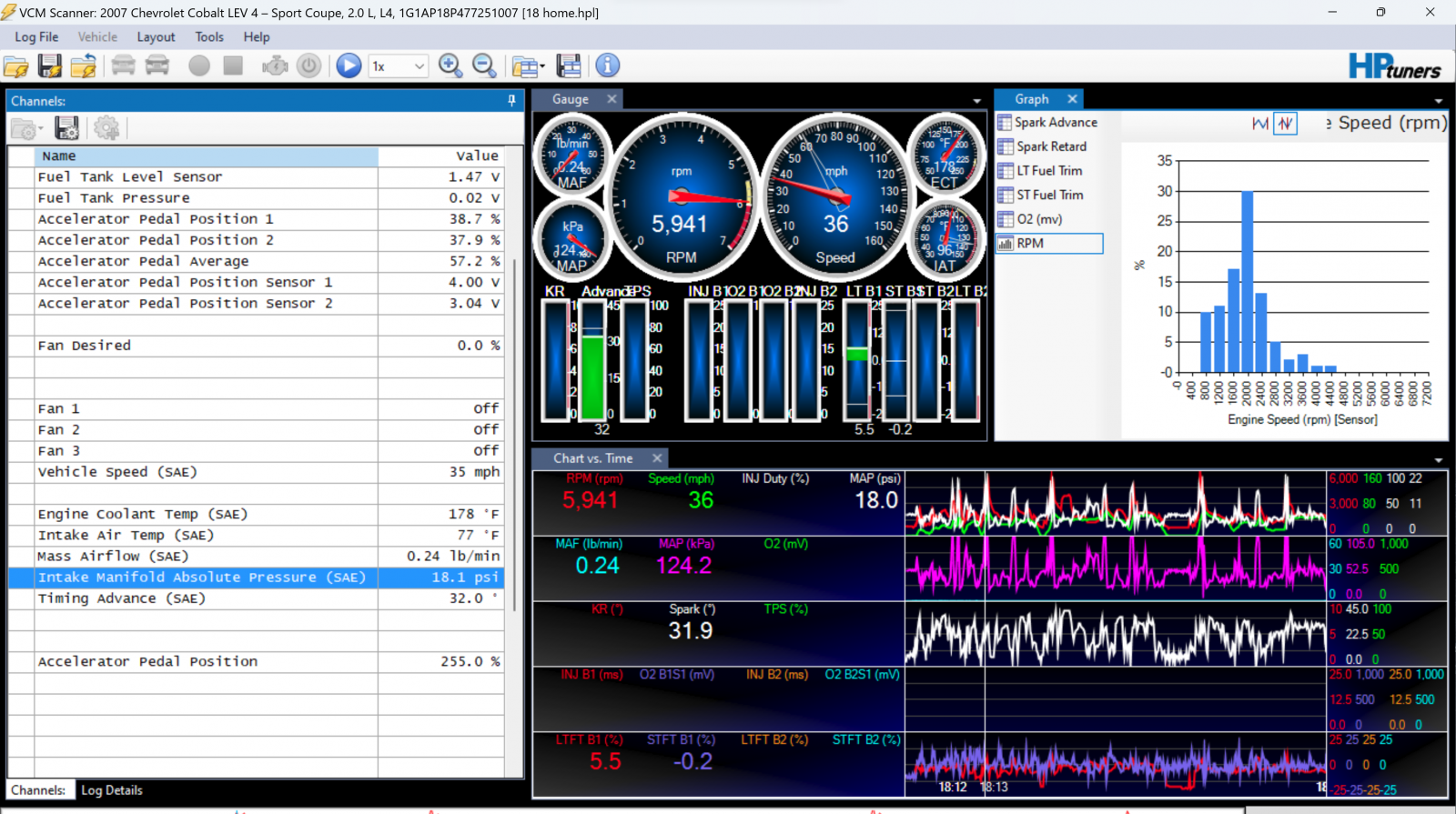The height and width of the screenshot is (814, 1456).
Task: Open the Gauge panel options dropdown arrow
Action: [977, 101]
